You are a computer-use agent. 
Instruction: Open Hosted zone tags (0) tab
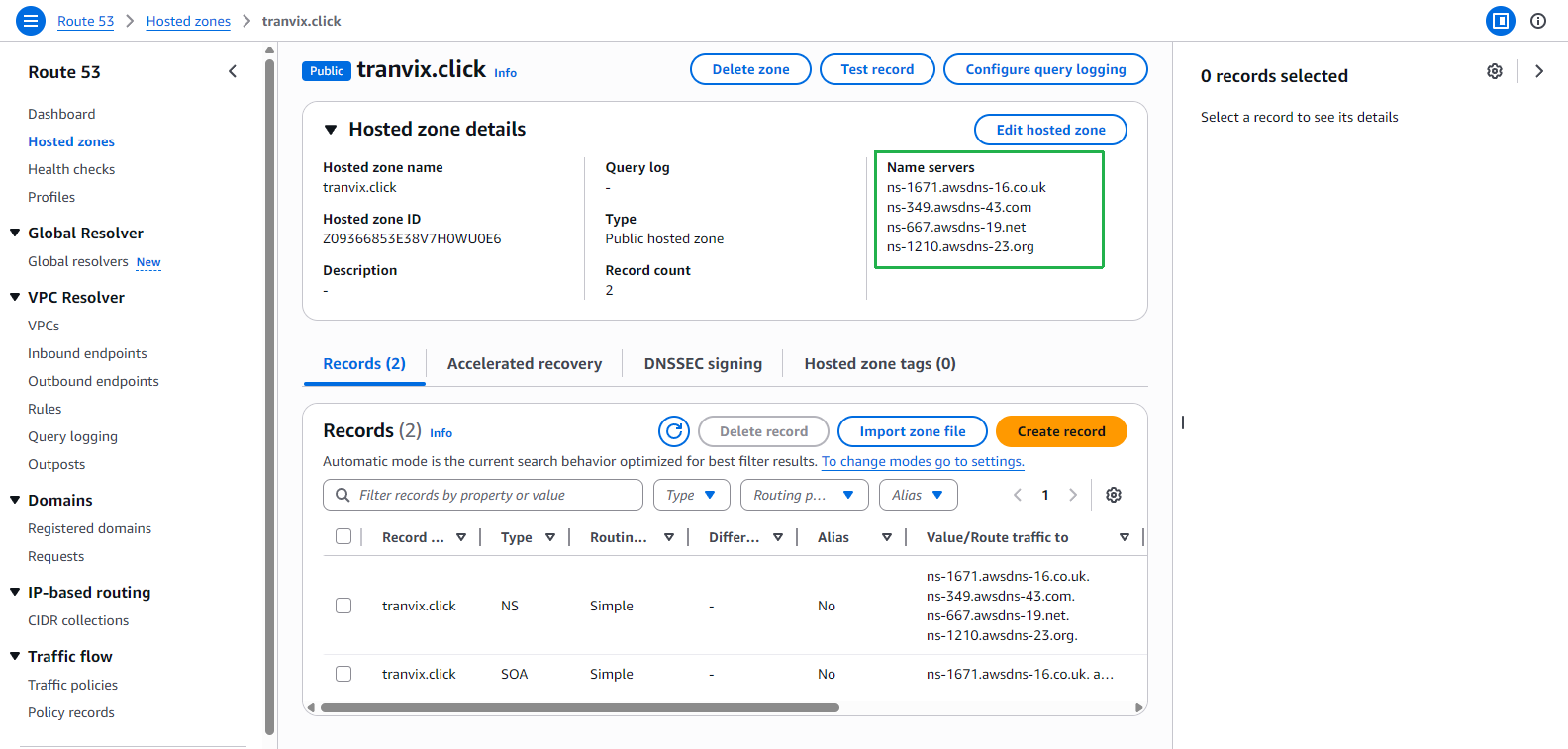click(880, 364)
